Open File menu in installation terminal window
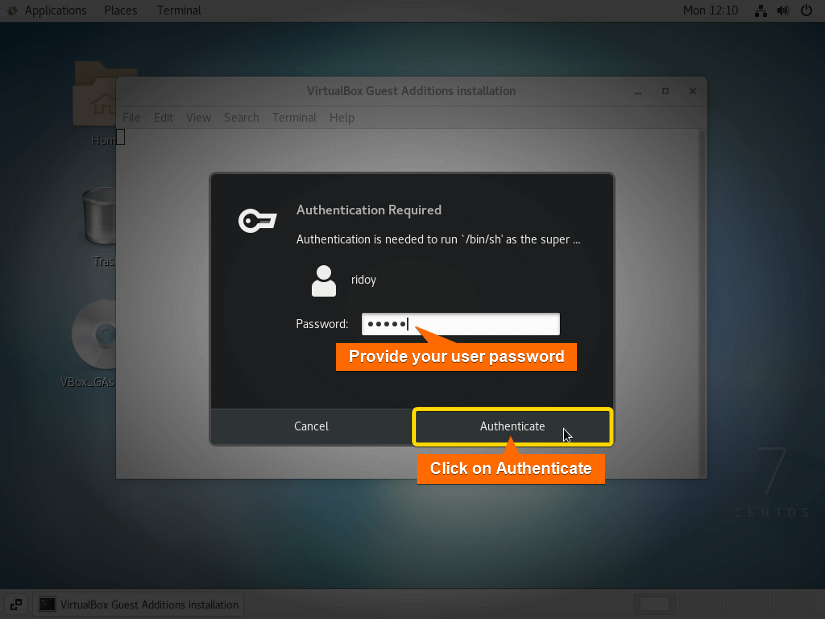Viewport: 825px width, 619px height. click(x=132, y=117)
